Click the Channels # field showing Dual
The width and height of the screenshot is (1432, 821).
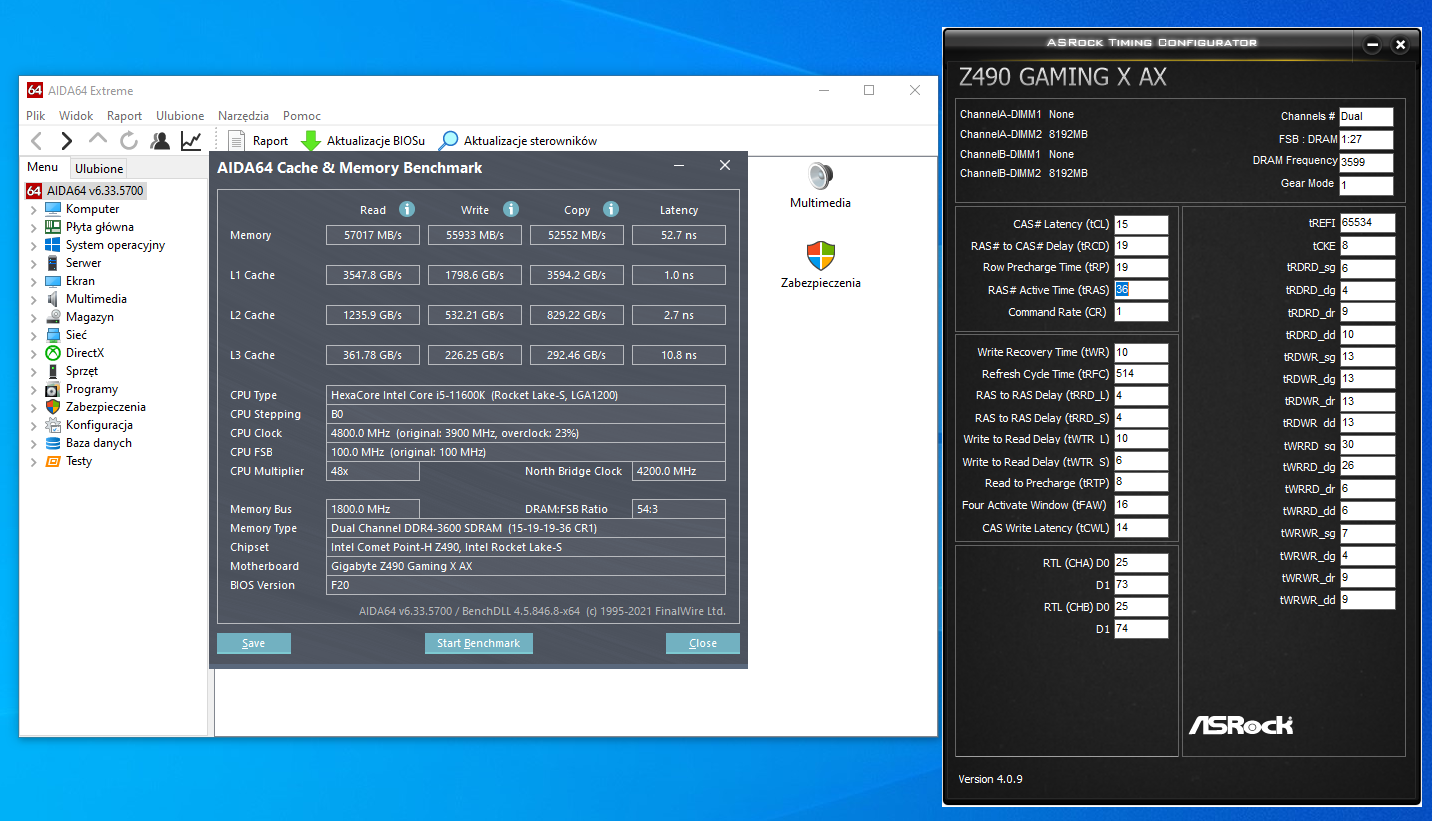1366,117
